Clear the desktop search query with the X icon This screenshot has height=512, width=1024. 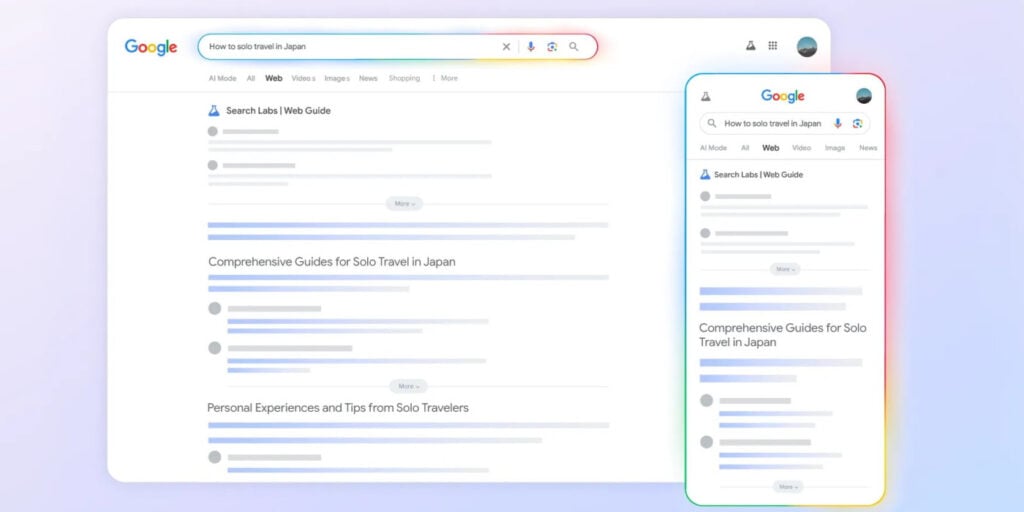pyautogui.click(x=506, y=47)
